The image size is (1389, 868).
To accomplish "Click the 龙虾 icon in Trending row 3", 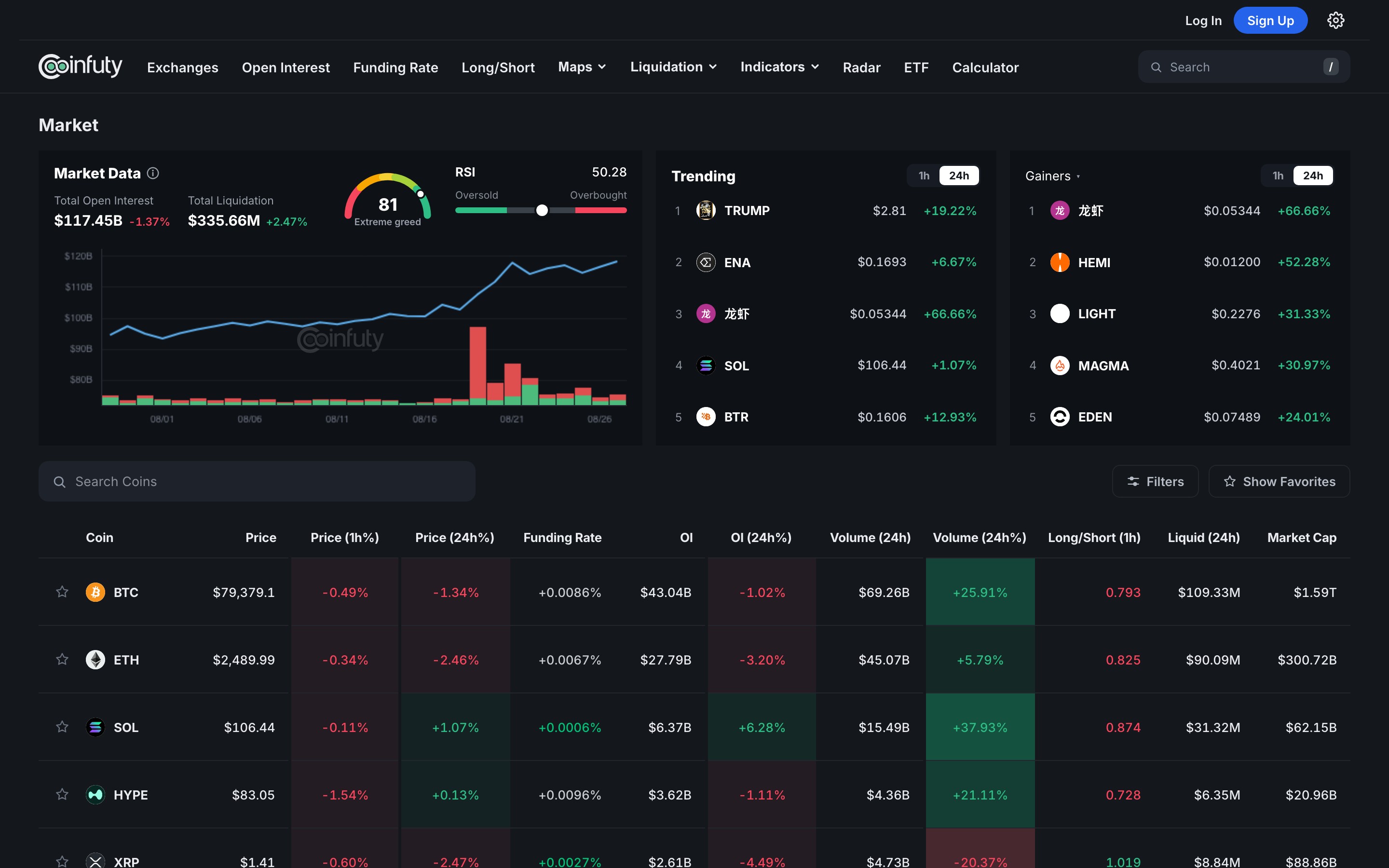I will (706, 313).
